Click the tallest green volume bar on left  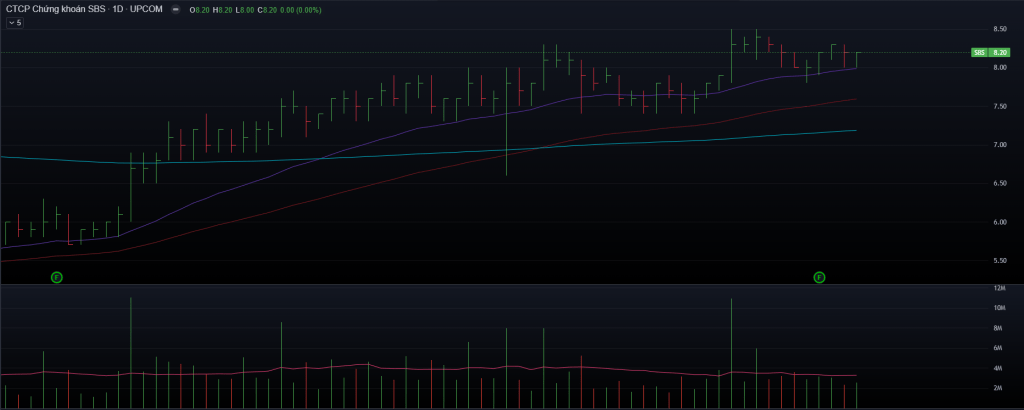[130, 350]
